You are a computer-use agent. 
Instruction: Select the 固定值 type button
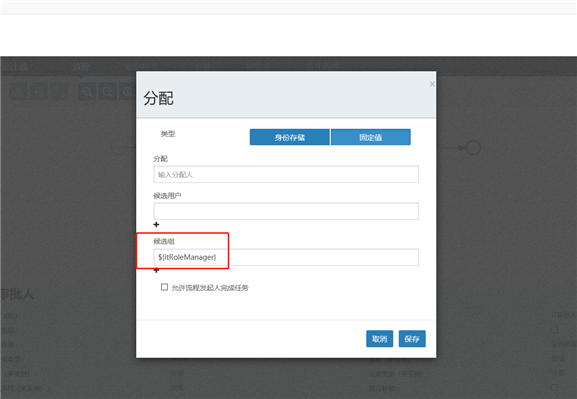point(371,137)
